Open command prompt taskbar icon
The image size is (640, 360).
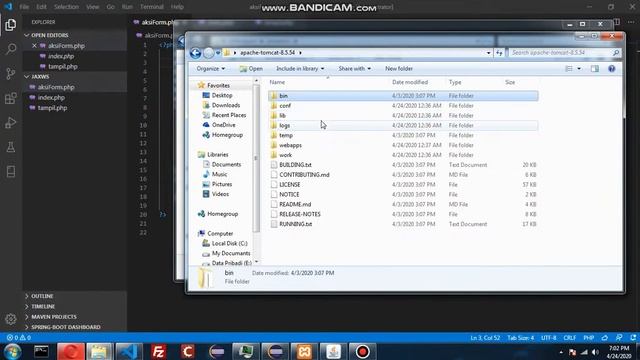(41, 351)
